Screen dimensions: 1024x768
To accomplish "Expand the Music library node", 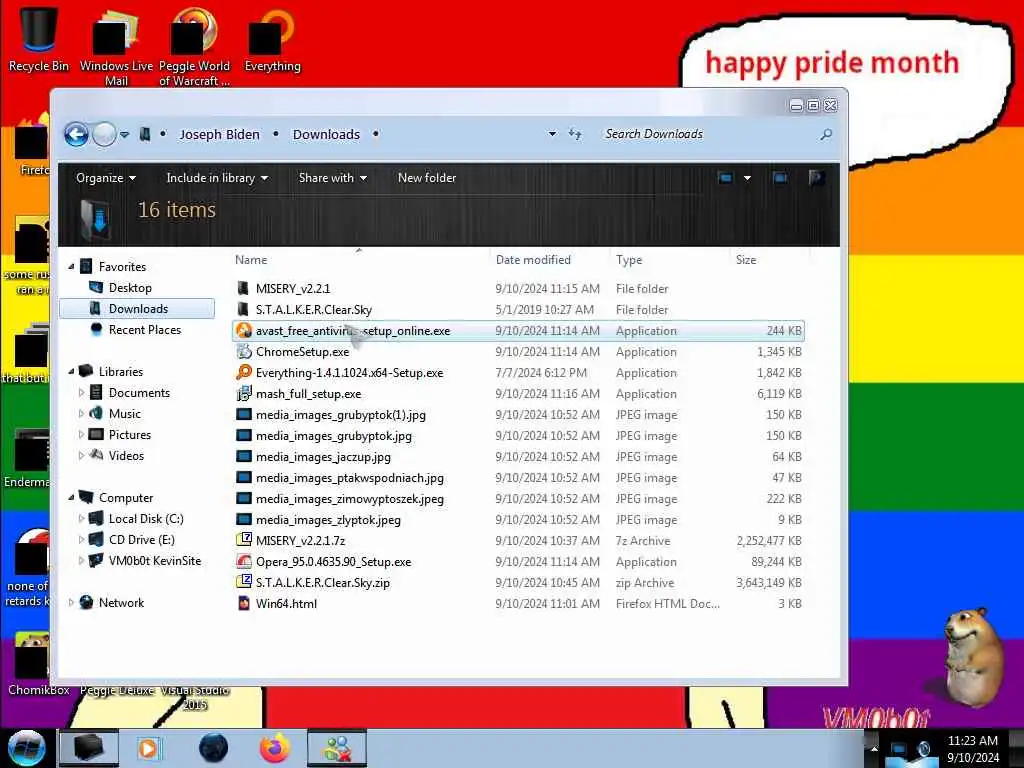I will point(82,414).
